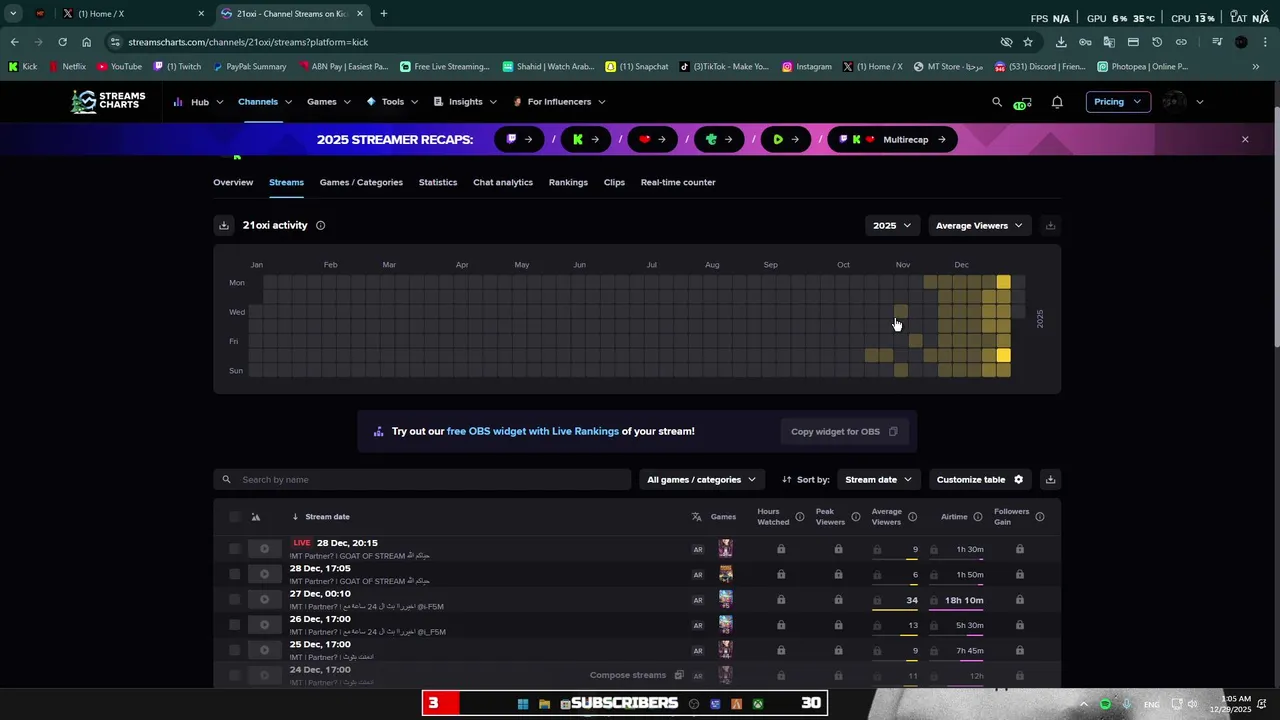Click the Peak Viewers info icon

855,517
